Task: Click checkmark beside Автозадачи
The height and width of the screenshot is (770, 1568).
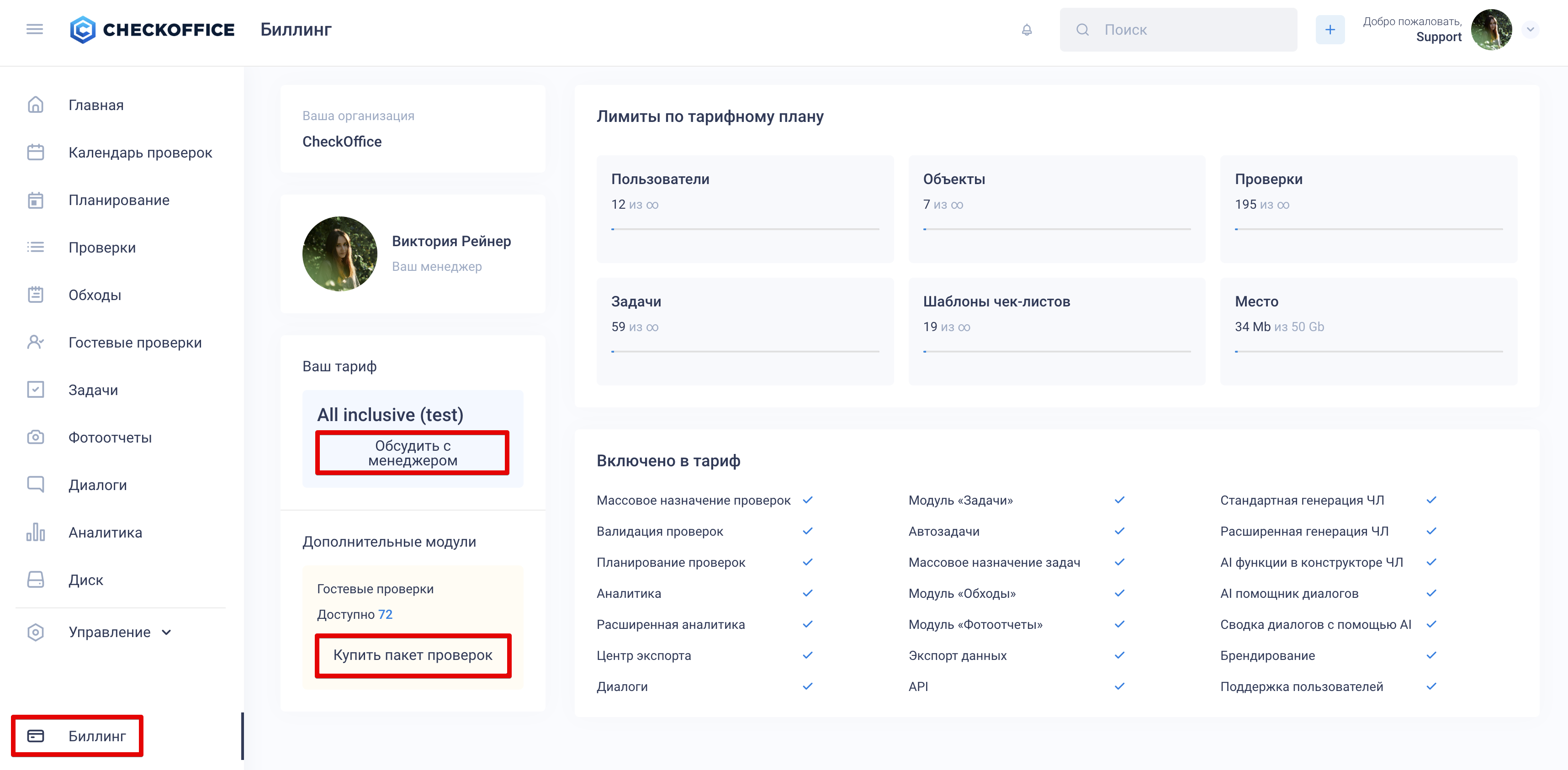Action: pos(1119,531)
